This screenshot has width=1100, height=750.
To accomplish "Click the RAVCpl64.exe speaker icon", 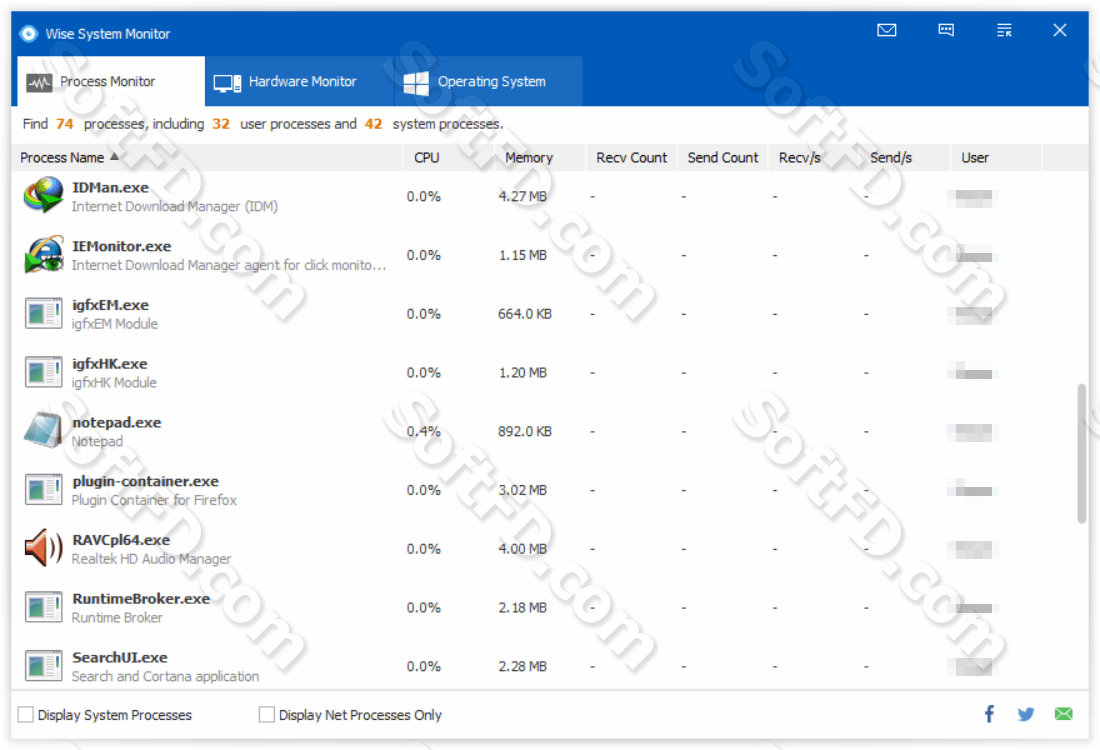I will [43, 548].
